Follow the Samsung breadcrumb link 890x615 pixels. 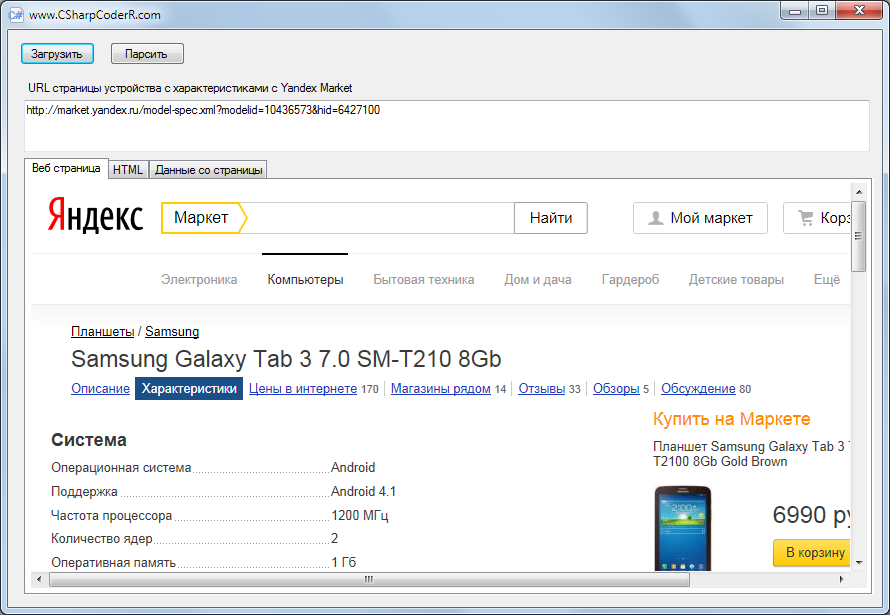point(172,331)
